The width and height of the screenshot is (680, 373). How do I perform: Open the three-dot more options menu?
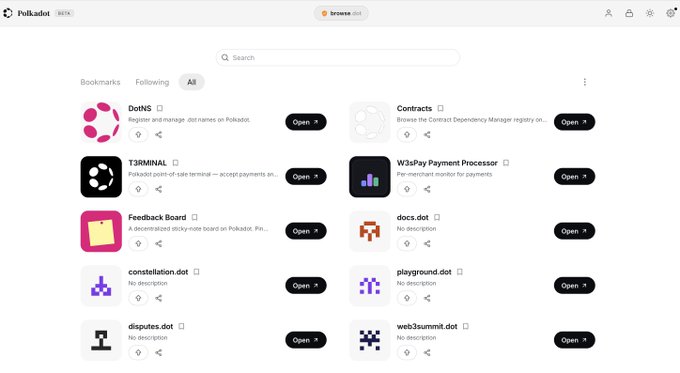tap(585, 82)
